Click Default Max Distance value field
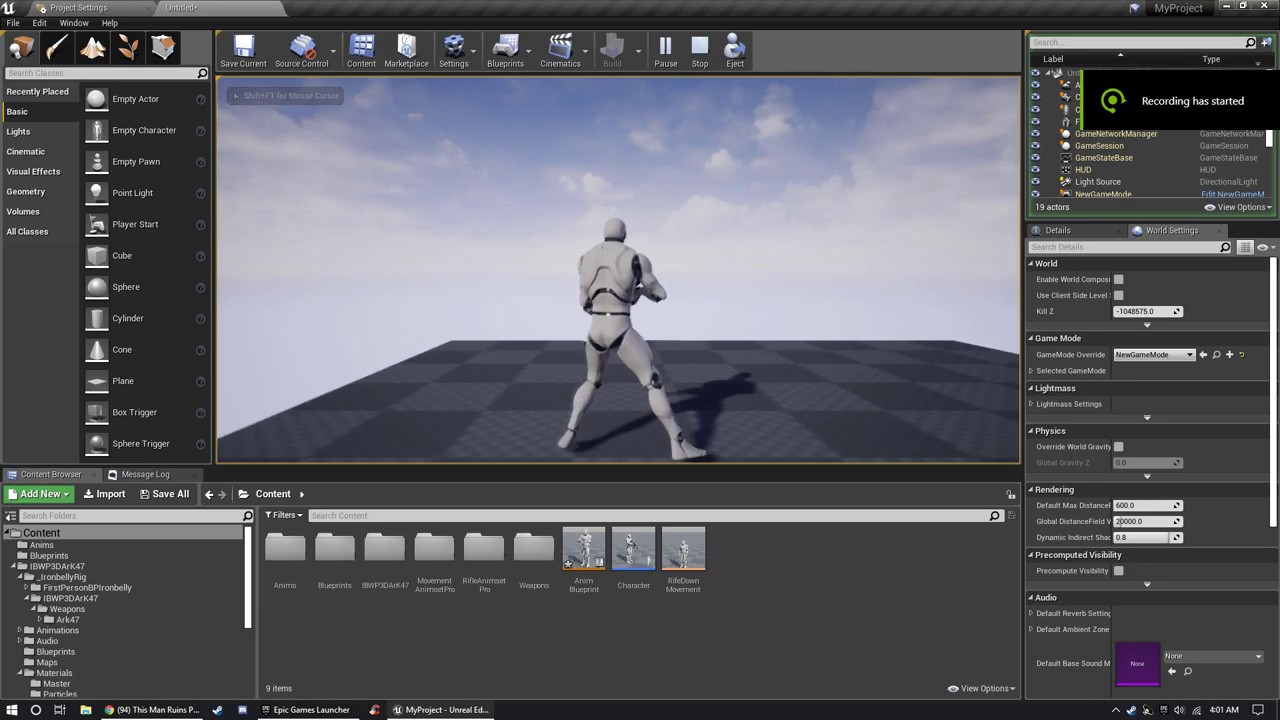Image resolution: width=1280 pixels, height=720 pixels. (x=1147, y=506)
